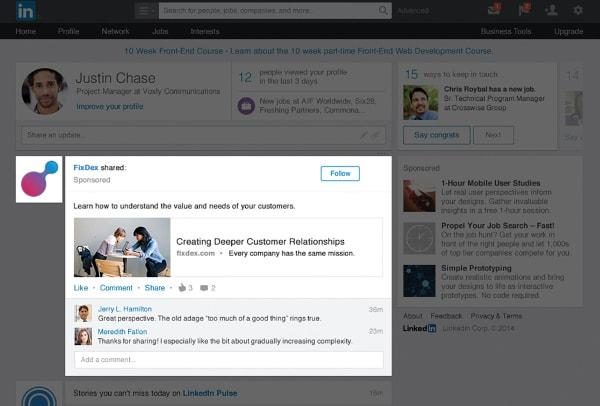Open the Interests menu
This screenshot has height=406, width=600.
pyautogui.click(x=205, y=31)
